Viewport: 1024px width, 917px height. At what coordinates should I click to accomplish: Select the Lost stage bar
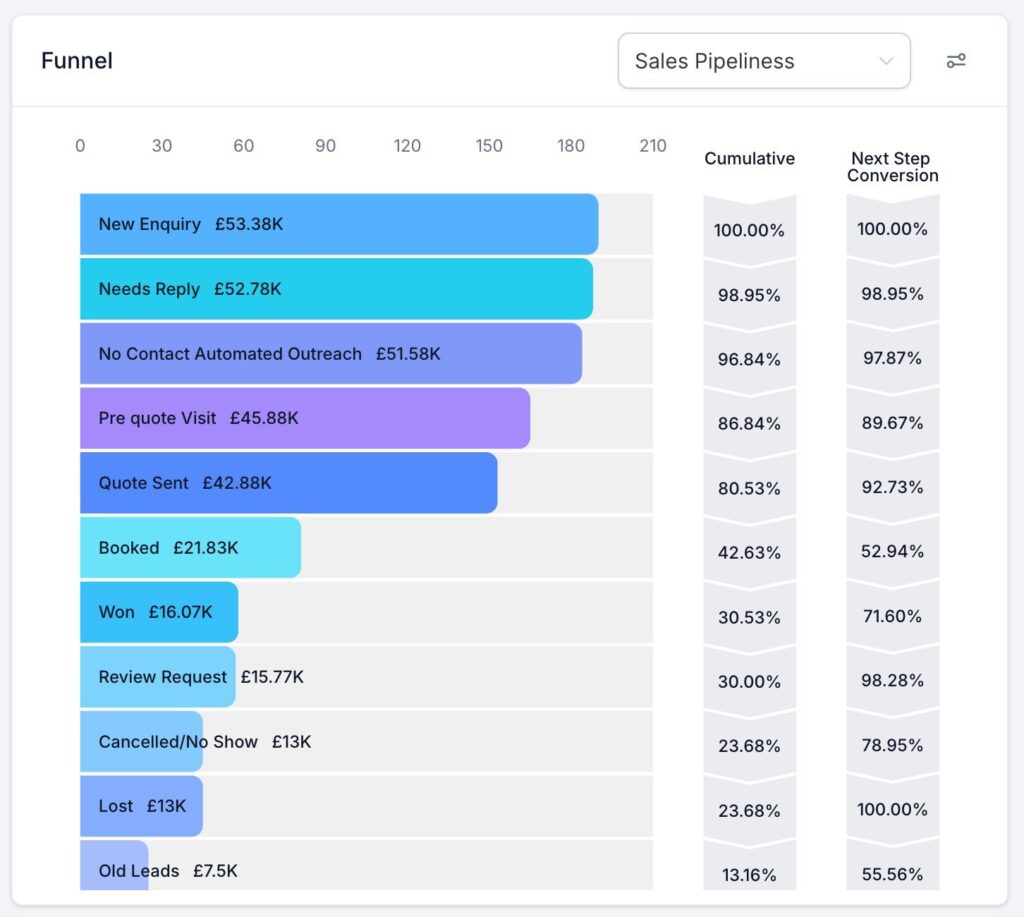pos(141,806)
